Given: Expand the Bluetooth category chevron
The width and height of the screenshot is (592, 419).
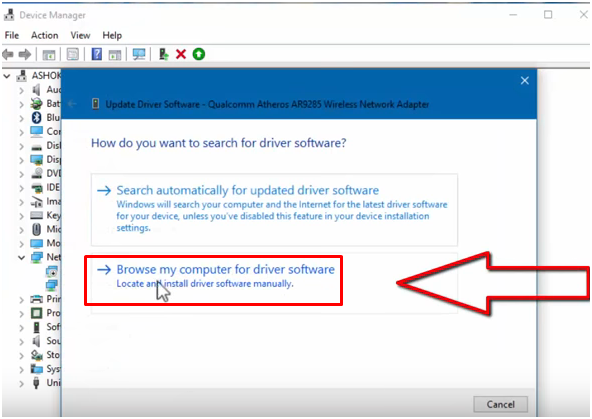Looking at the screenshot, I should (x=22, y=118).
